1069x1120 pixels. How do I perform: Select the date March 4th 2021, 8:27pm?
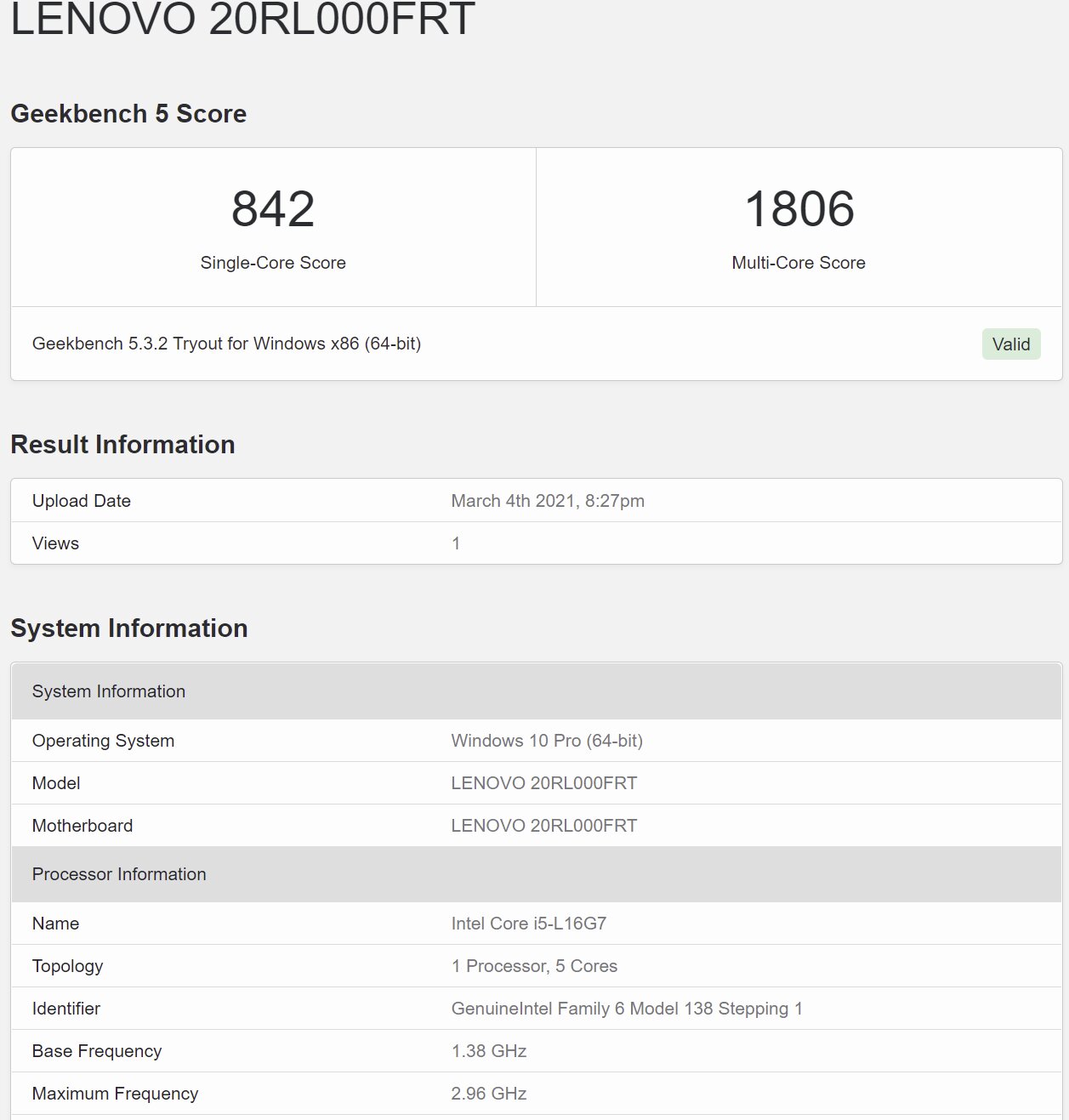click(x=548, y=501)
